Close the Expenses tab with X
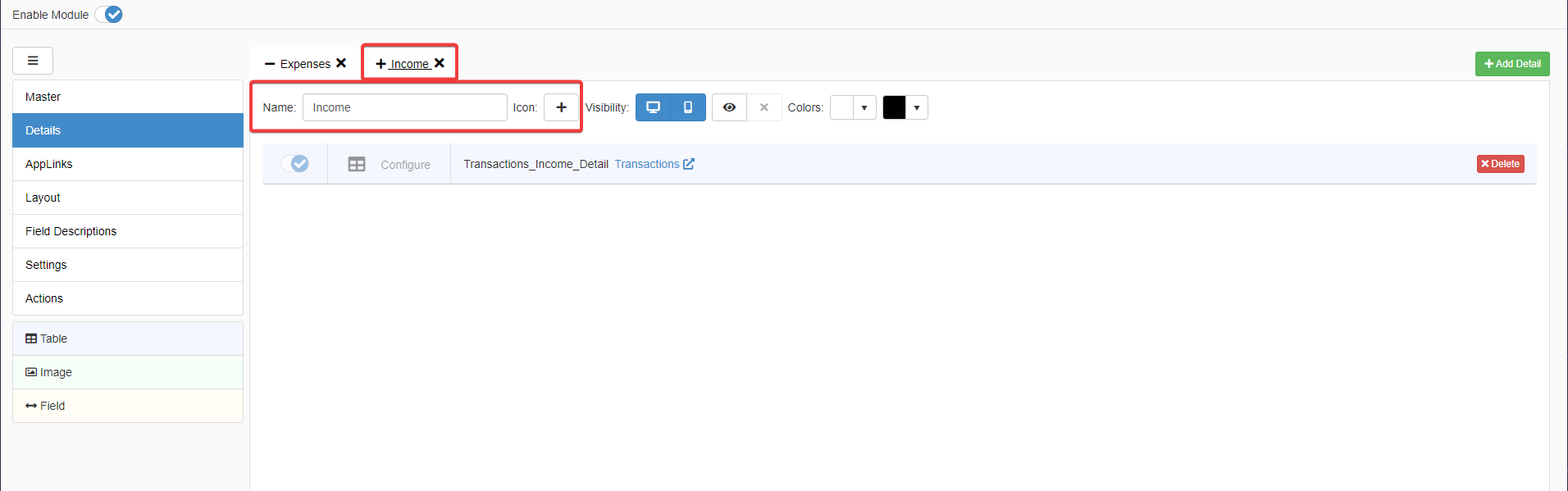The height and width of the screenshot is (491, 1568). [x=341, y=63]
